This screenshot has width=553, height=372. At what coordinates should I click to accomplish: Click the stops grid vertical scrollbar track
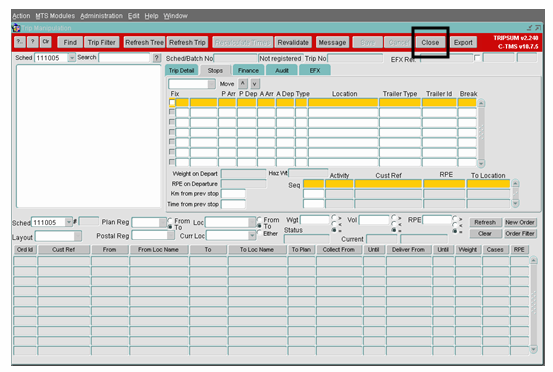tap(481, 133)
